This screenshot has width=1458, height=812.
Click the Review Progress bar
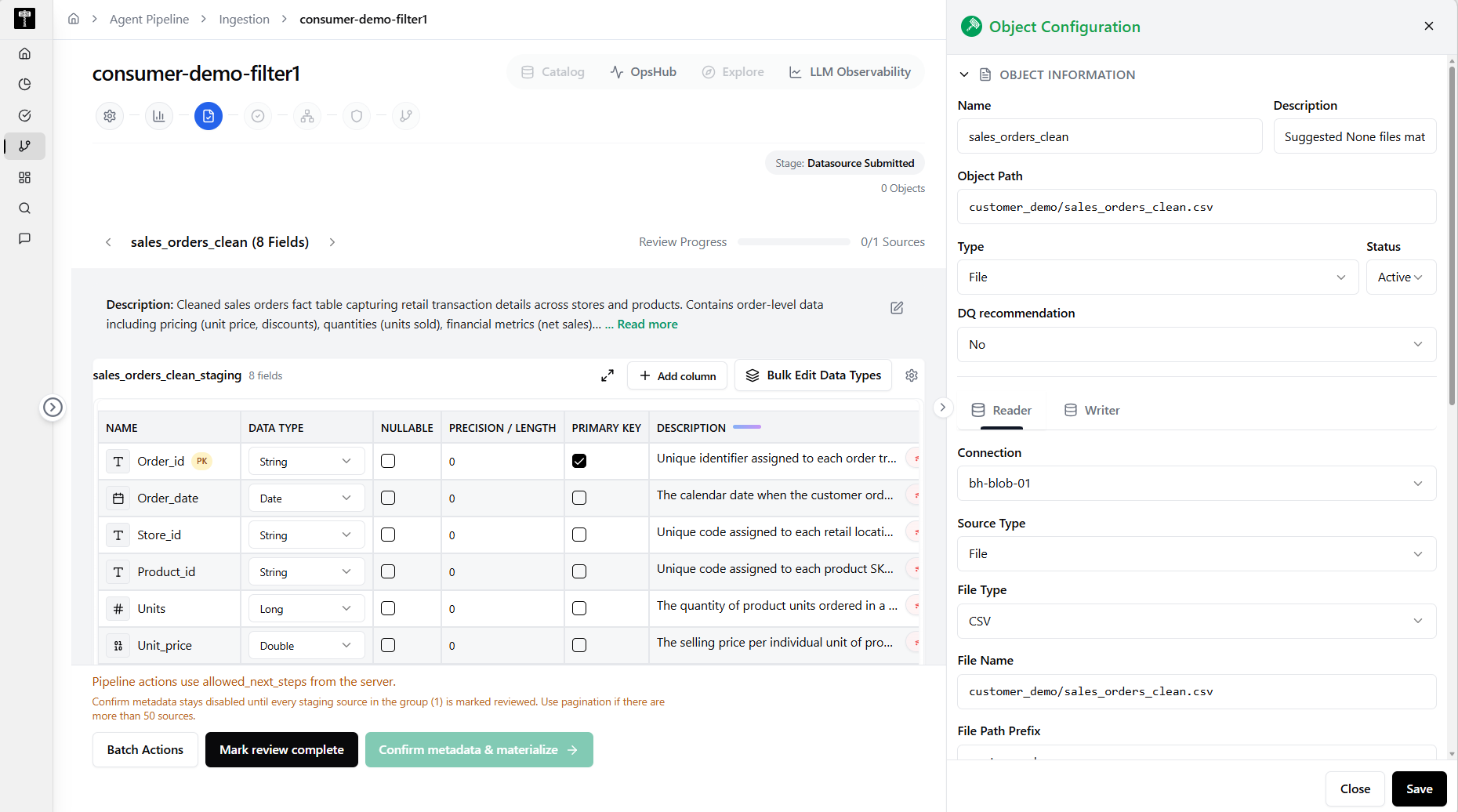pos(793,242)
